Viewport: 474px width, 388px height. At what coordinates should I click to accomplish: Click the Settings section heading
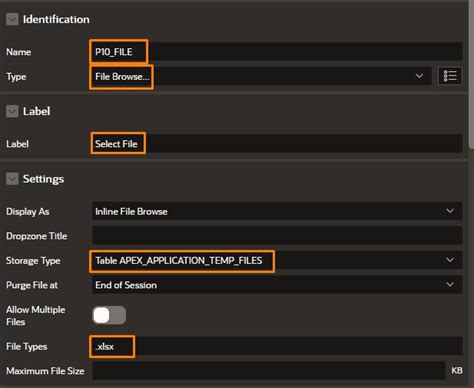tap(43, 179)
